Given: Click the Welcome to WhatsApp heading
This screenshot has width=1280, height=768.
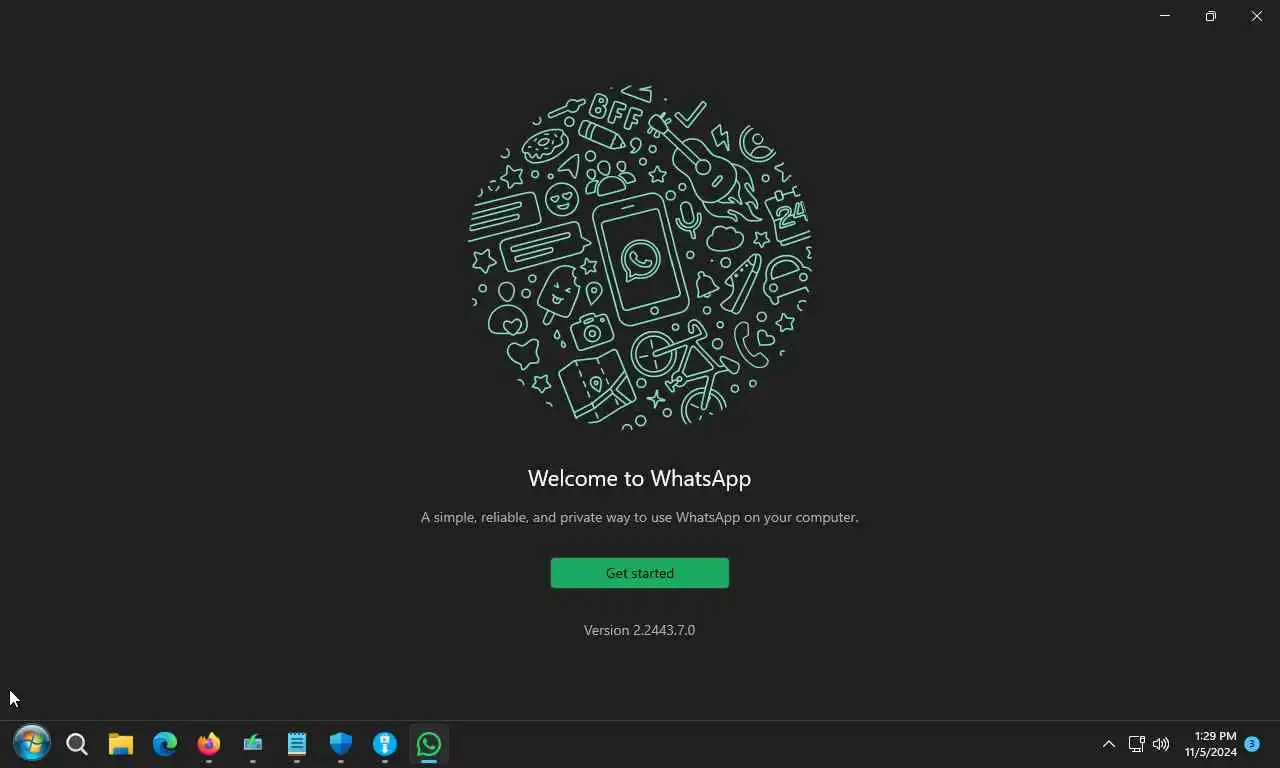Looking at the screenshot, I should click(639, 478).
